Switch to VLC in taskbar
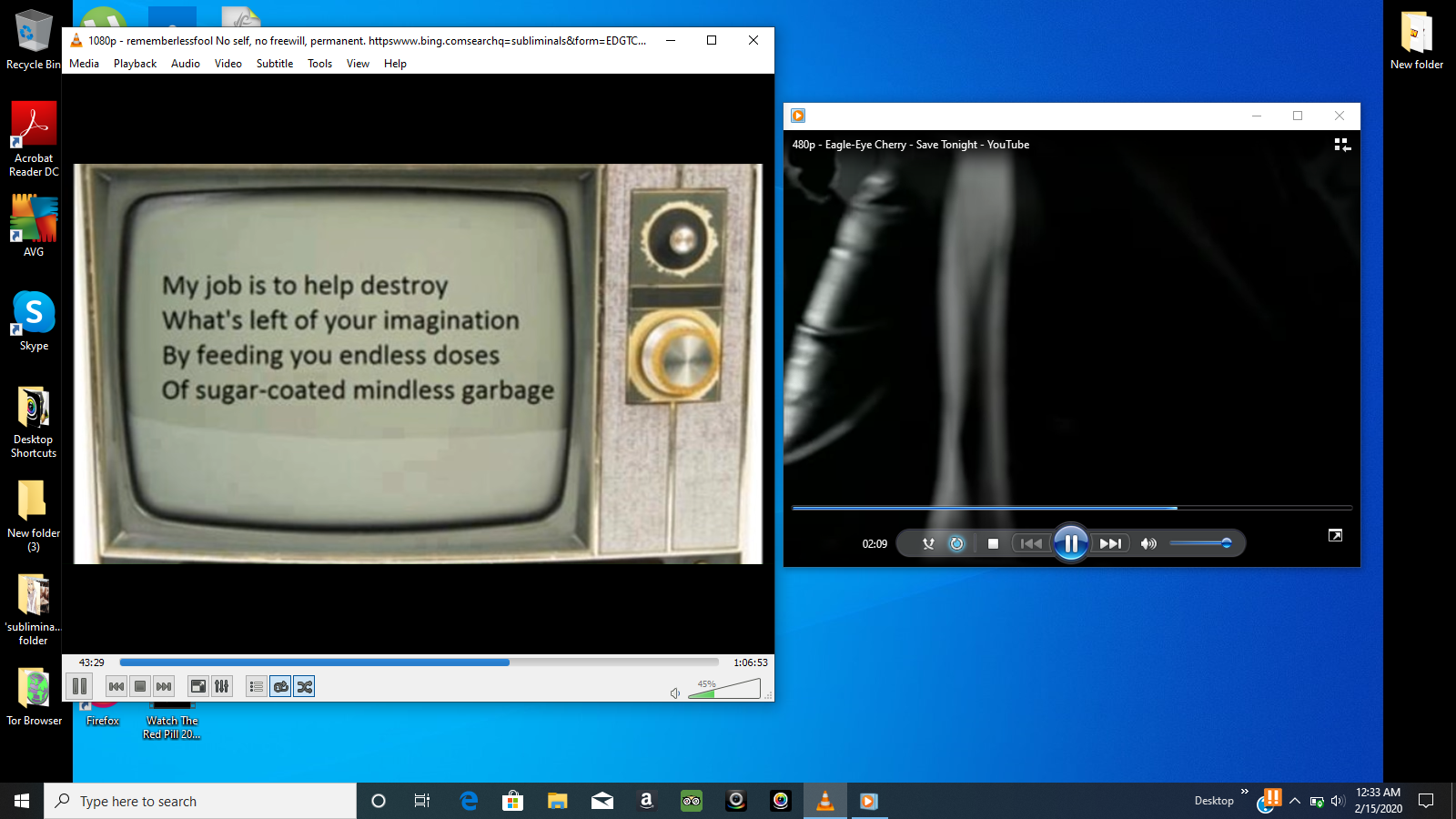 825,801
